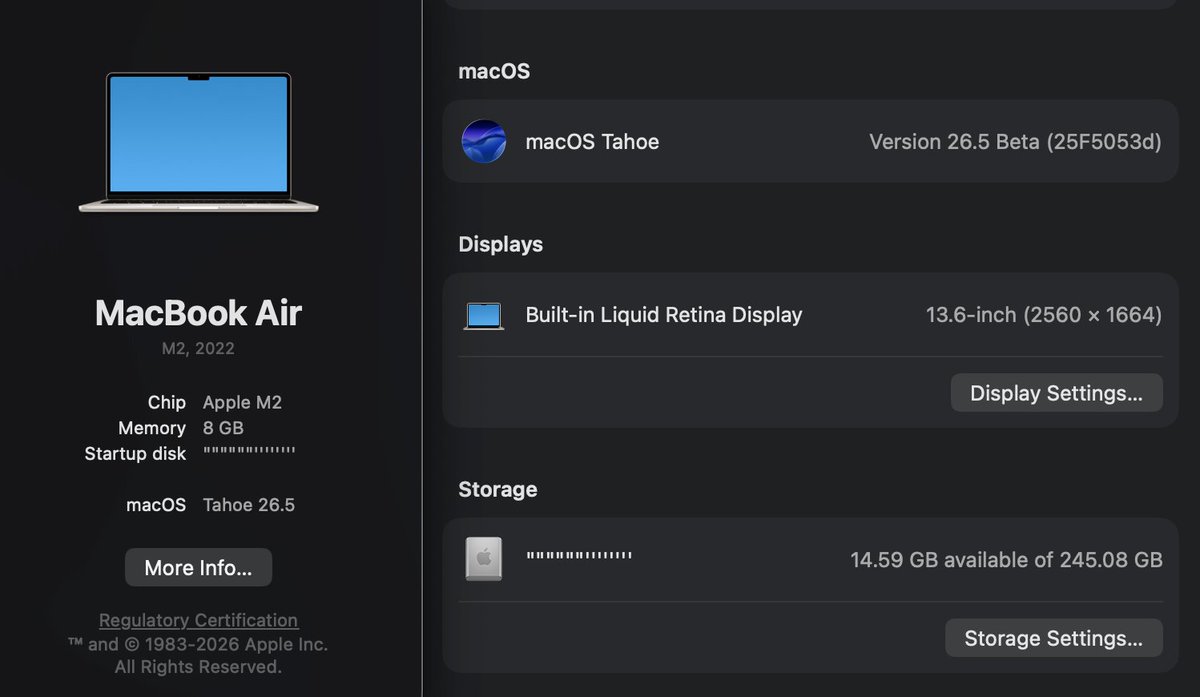Select the '8 GB' memory value
The image size is (1200, 697).
[x=223, y=428]
